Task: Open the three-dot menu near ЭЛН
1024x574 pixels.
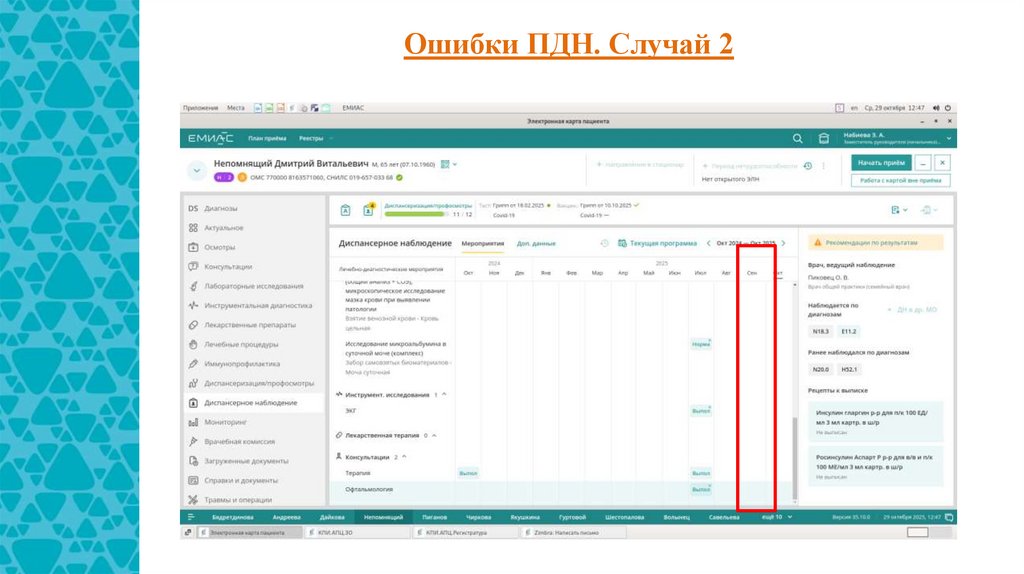Action: [x=824, y=166]
